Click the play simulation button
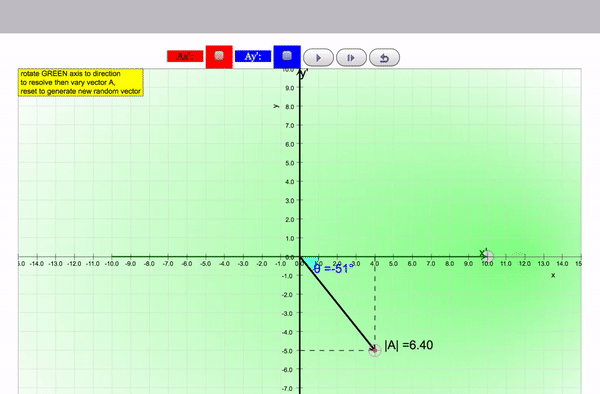 click(x=318, y=58)
